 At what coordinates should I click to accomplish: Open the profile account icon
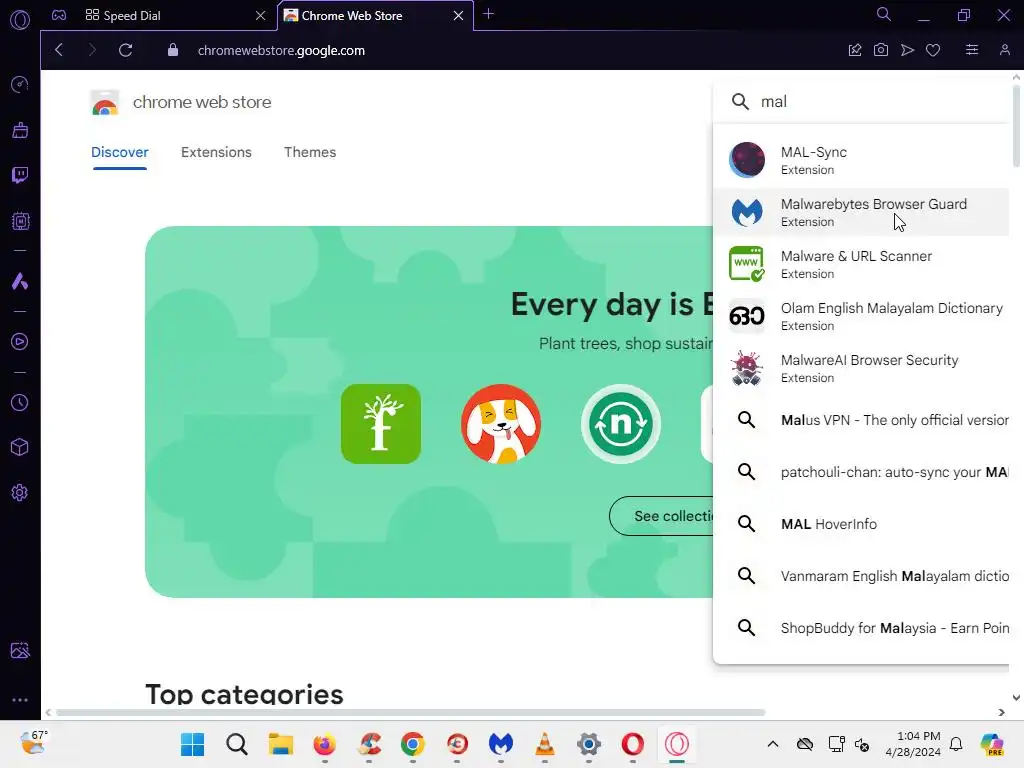tap(1004, 50)
